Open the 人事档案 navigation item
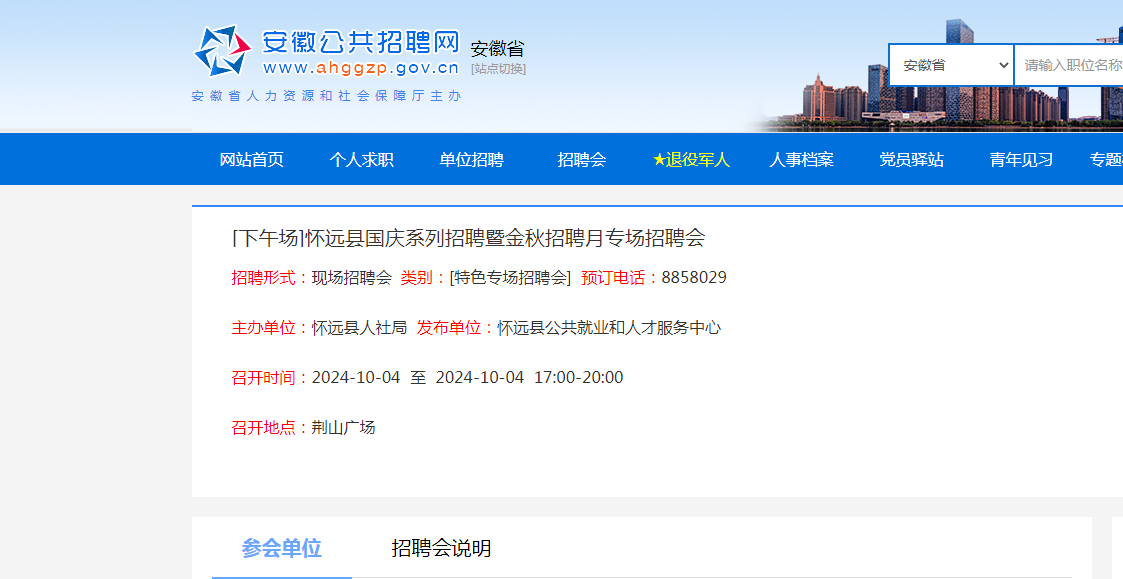This screenshot has height=579, width=1123. 801,160
